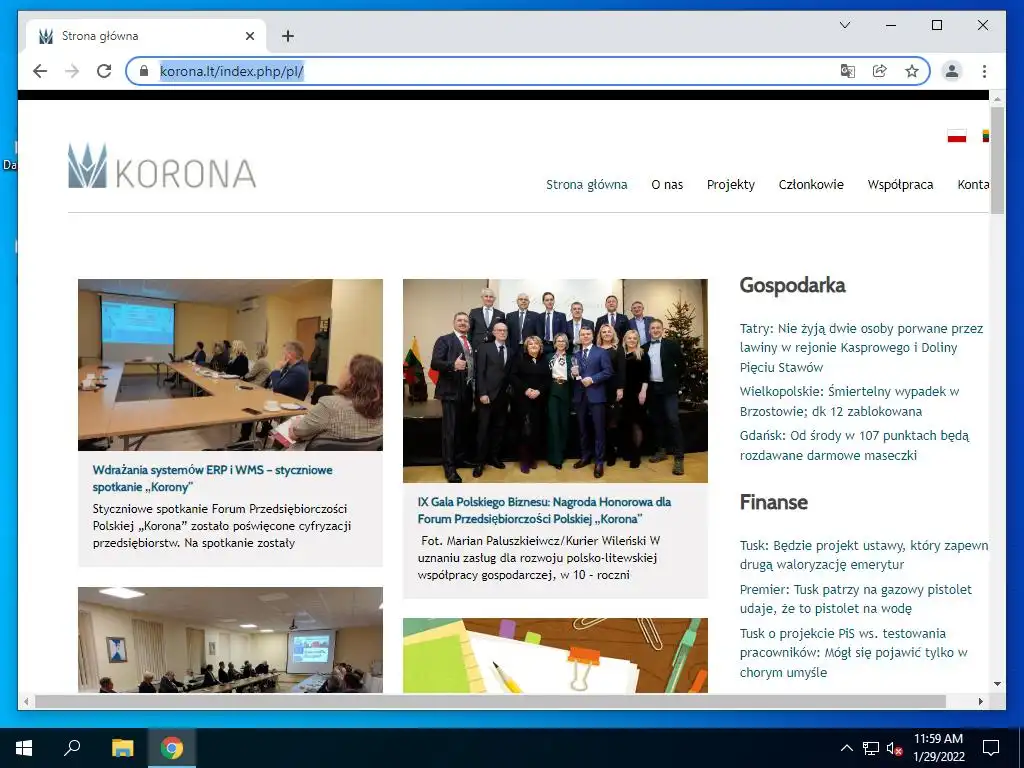The image size is (1024, 768).
Task: Click the Styczniowe spotkanie Forum article excerpt
Action: 222,526
